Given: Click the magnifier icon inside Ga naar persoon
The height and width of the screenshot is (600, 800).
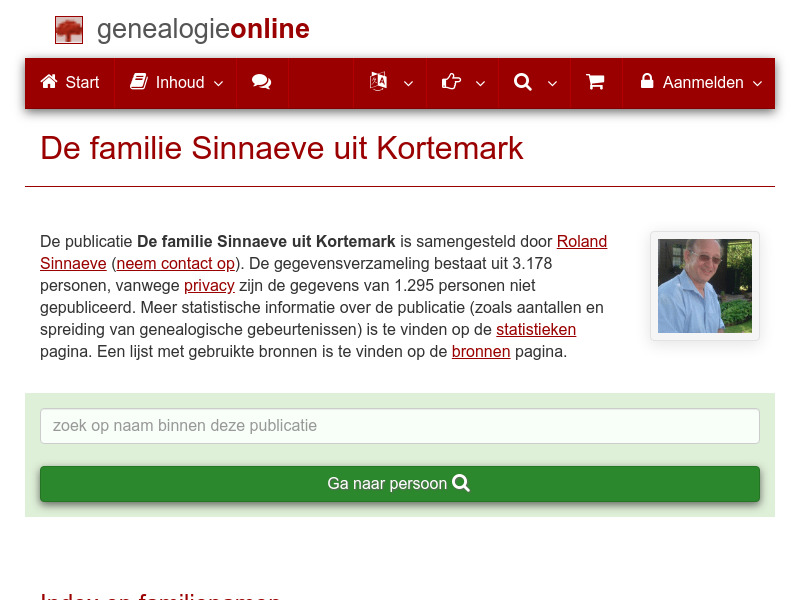Looking at the screenshot, I should (461, 483).
